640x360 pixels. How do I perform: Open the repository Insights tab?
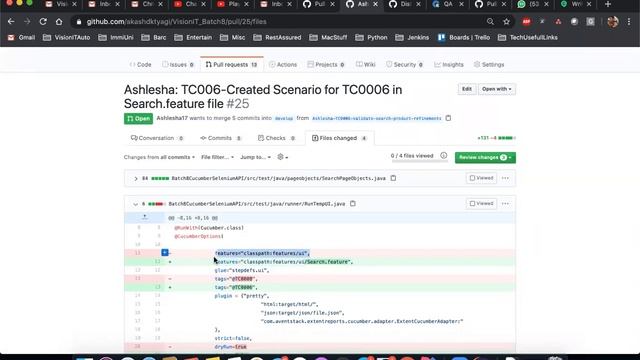tap(449, 64)
